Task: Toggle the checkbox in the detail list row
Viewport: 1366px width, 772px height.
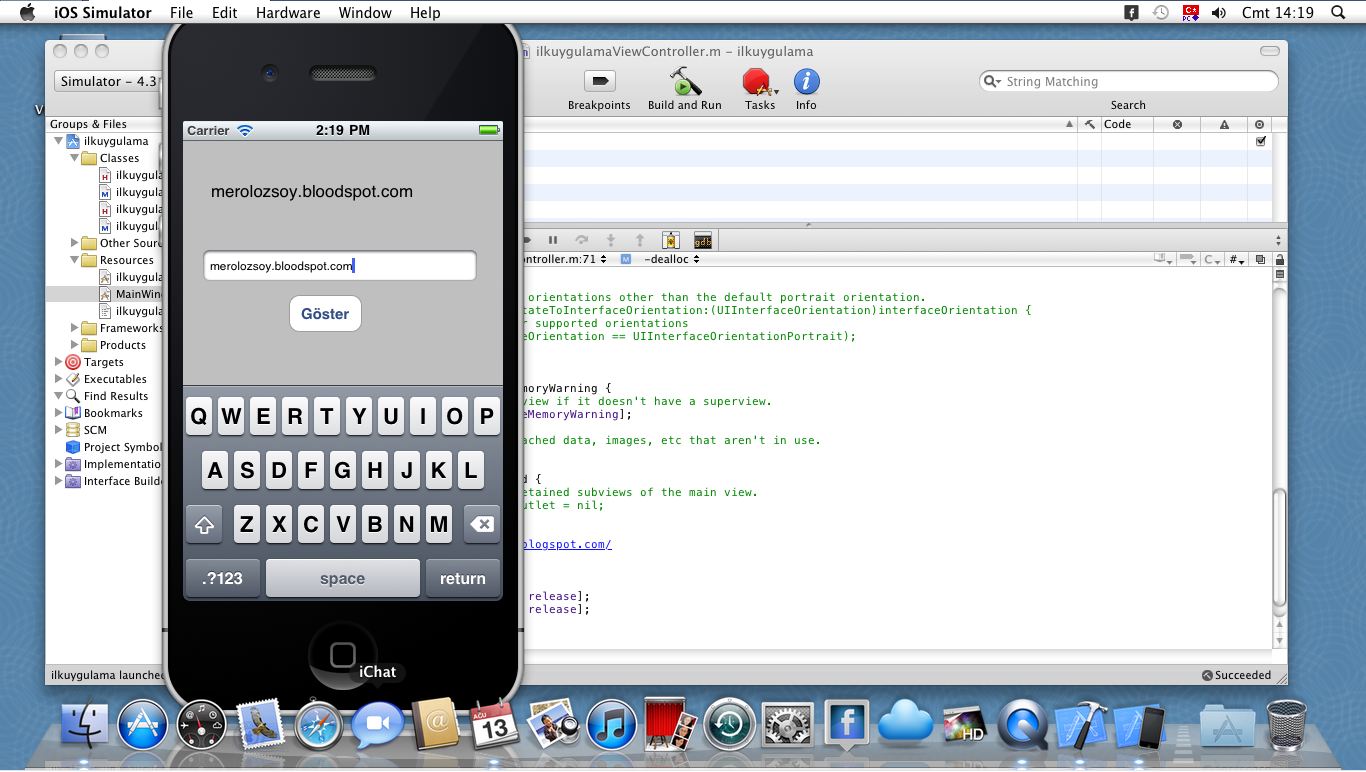Action: coord(1260,141)
